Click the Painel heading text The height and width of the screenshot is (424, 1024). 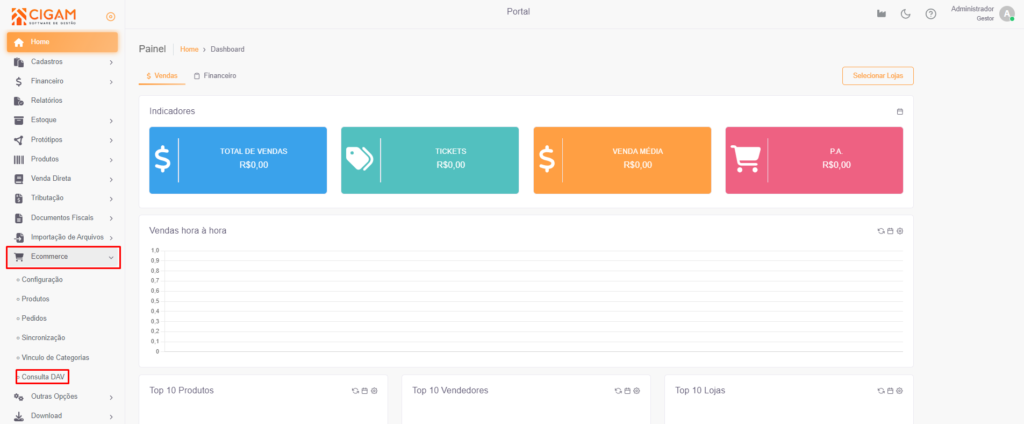[153, 49]
